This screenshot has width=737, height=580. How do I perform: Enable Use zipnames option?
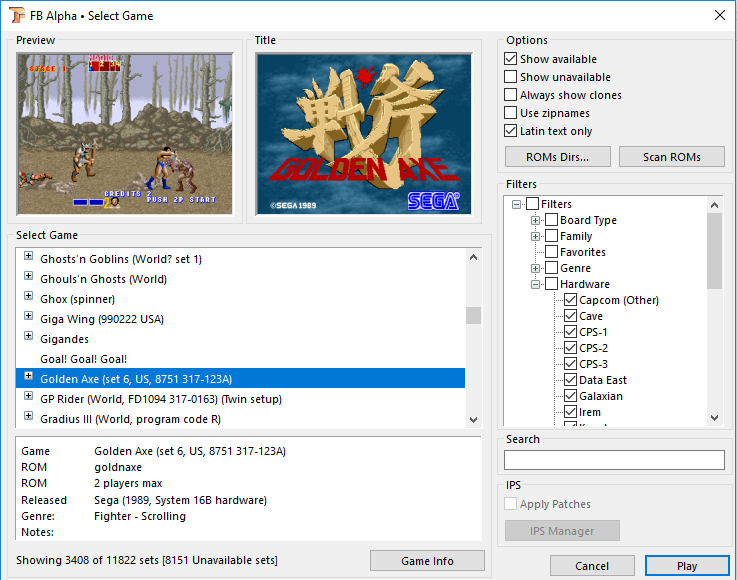tap(510, 113)
